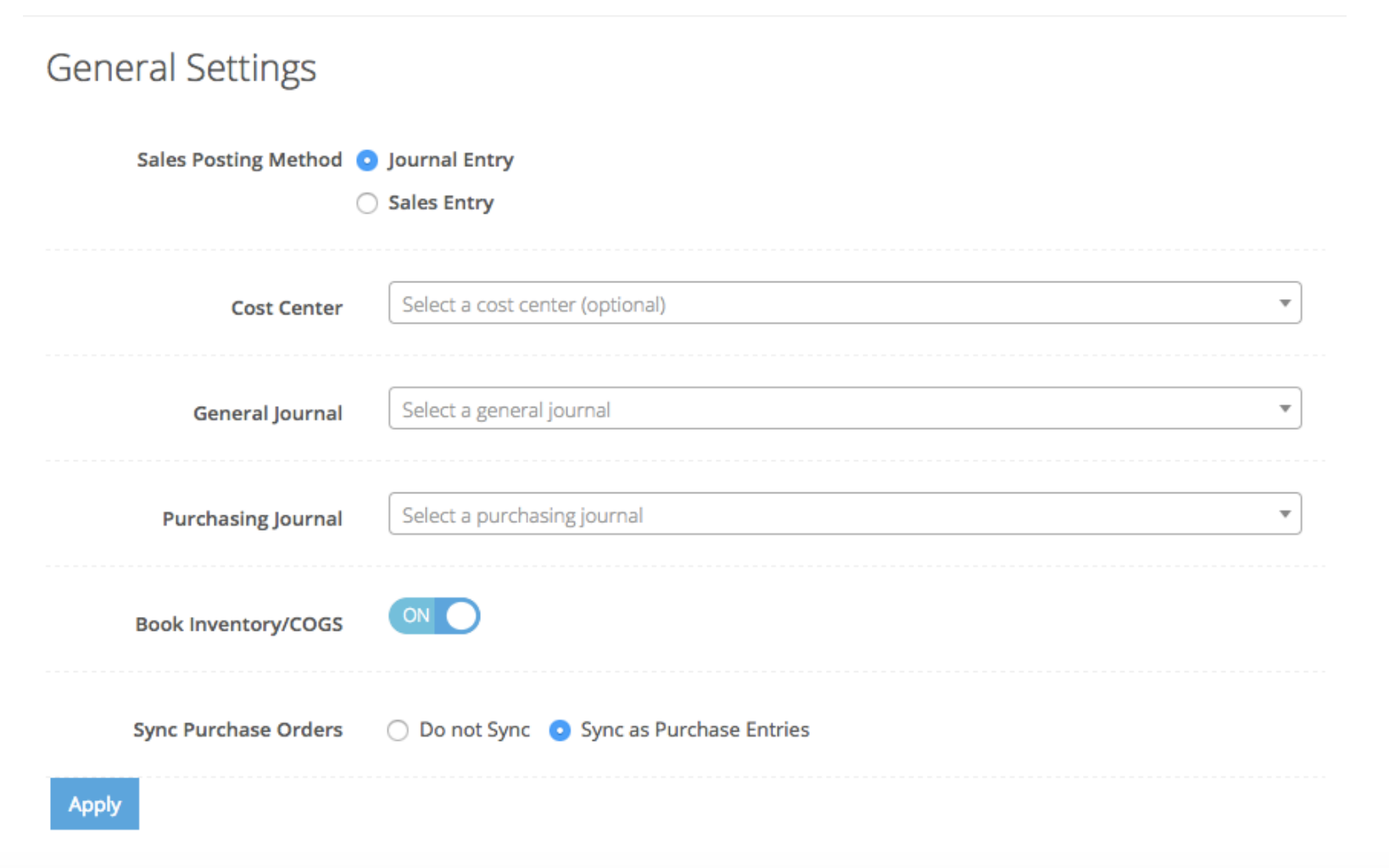
Task: Click the Sales Posting Method label
Action: pyautogui.click(x=239, y=160)
